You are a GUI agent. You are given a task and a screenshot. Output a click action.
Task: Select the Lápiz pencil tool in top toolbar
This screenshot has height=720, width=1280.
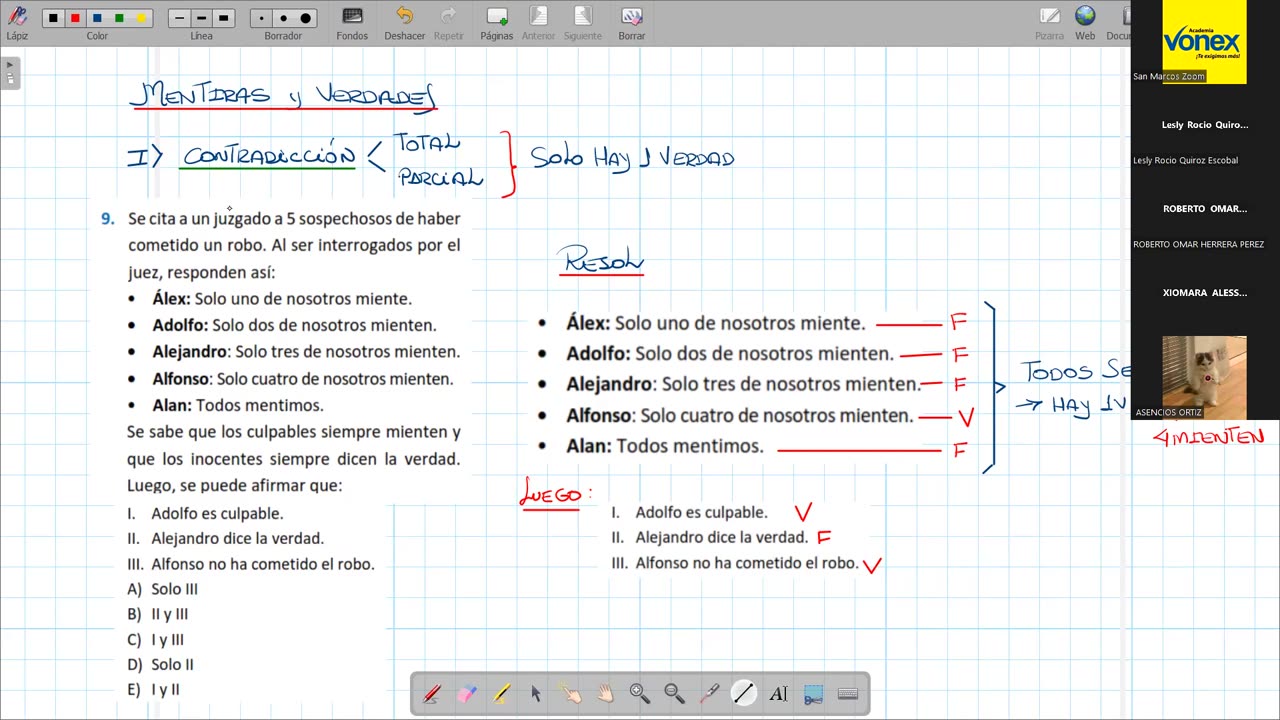pos(17,22)
